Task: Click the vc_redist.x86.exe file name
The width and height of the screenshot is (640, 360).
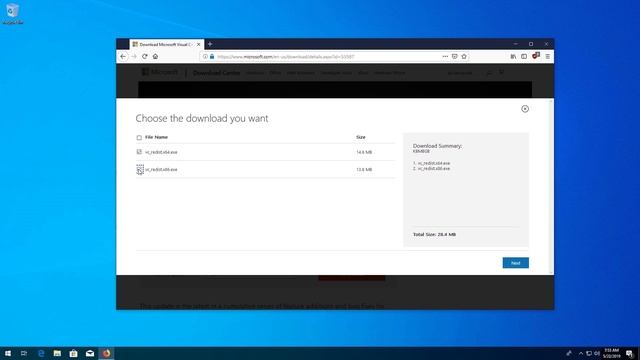Action: pyautogui.click(x=161, y=169)
